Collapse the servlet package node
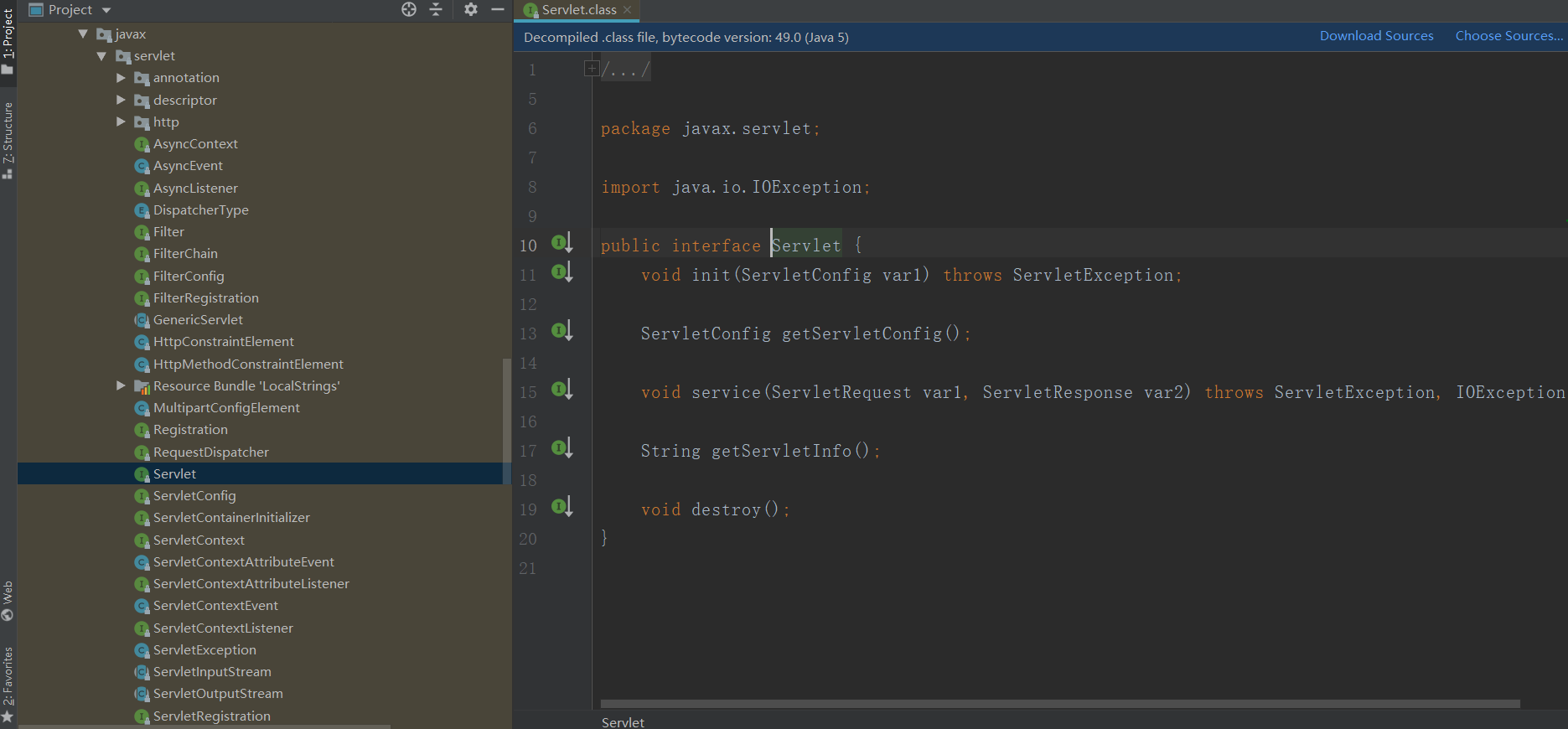Screen dimensions: 1568x729 click(x=101, y=56)
